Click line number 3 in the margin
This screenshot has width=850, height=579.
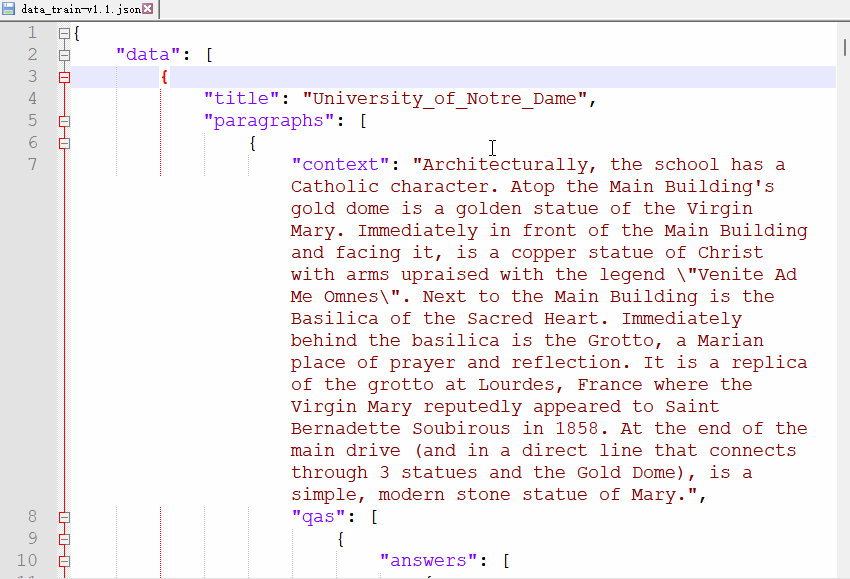pyautogui.click(x=33, y=76)
